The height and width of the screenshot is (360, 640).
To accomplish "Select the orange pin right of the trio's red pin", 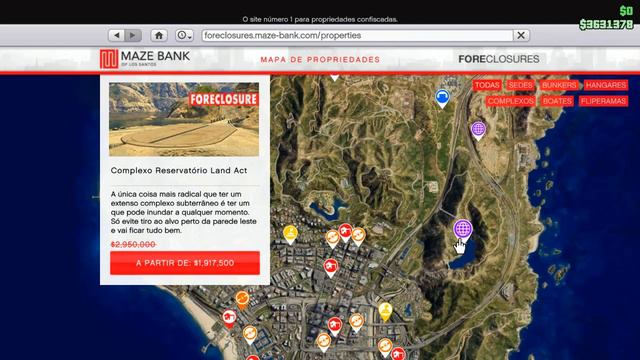I will (x=358, y=236).
